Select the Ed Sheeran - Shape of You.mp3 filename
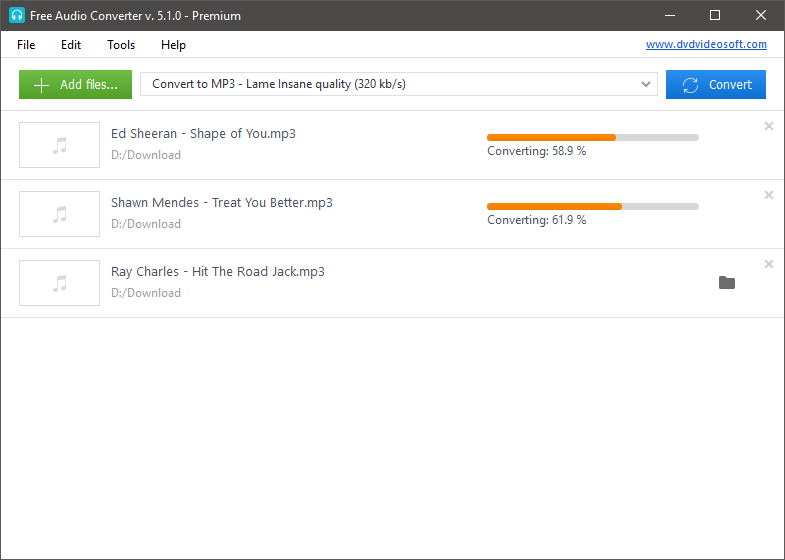This screenshot has width=785, height=560. point(203,134)
